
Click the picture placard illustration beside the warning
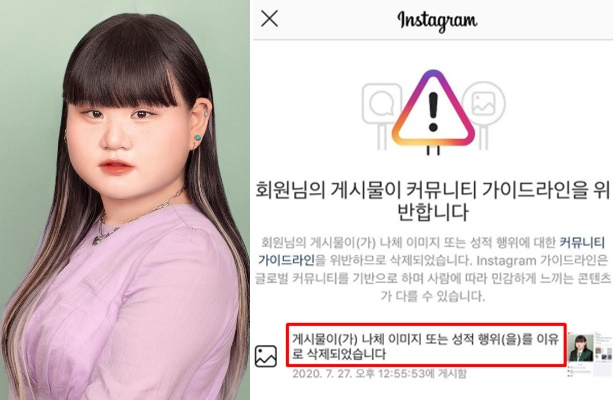pyautogui.click(x=484, y=115)
